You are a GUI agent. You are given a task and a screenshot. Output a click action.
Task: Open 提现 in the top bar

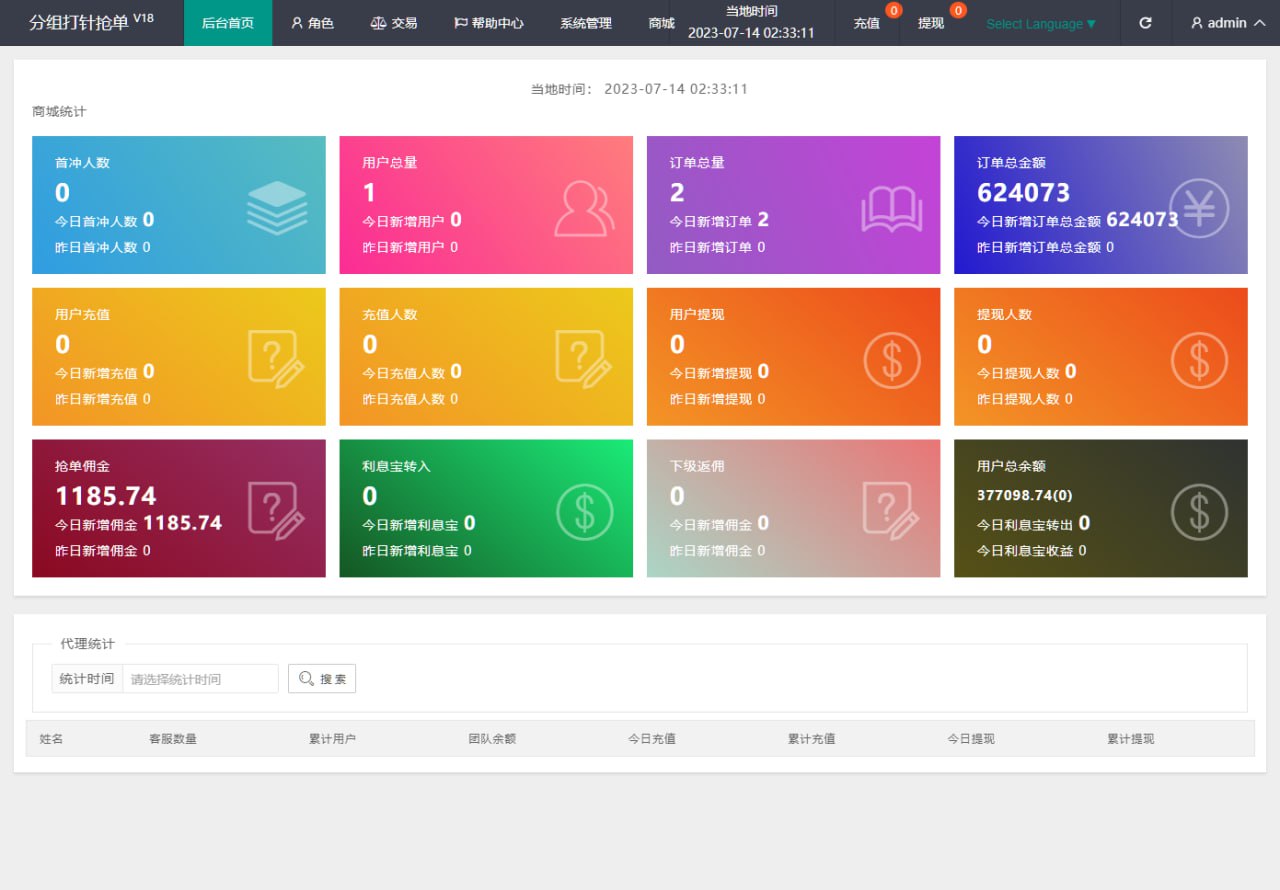pyautogui.click(x=931, y=23)
